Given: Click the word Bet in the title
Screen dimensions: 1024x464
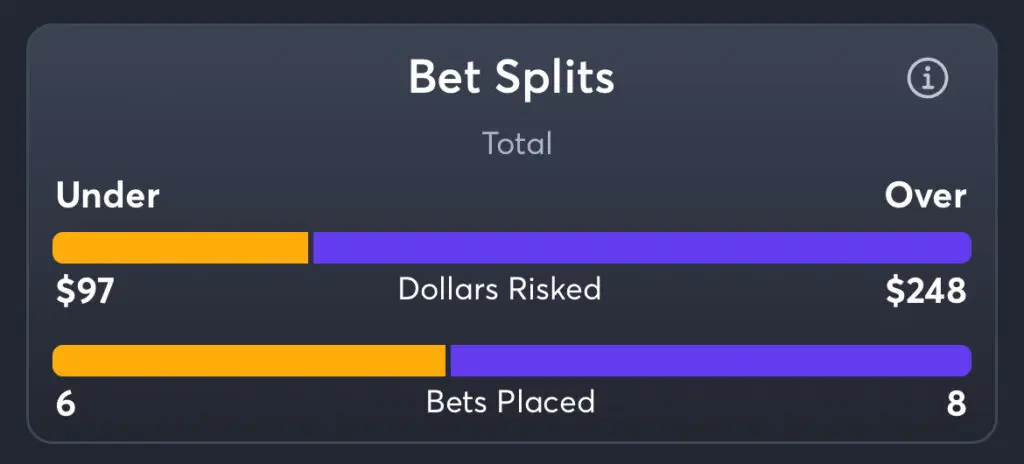Looking at the screenshot, I should (x=447, y=78).
